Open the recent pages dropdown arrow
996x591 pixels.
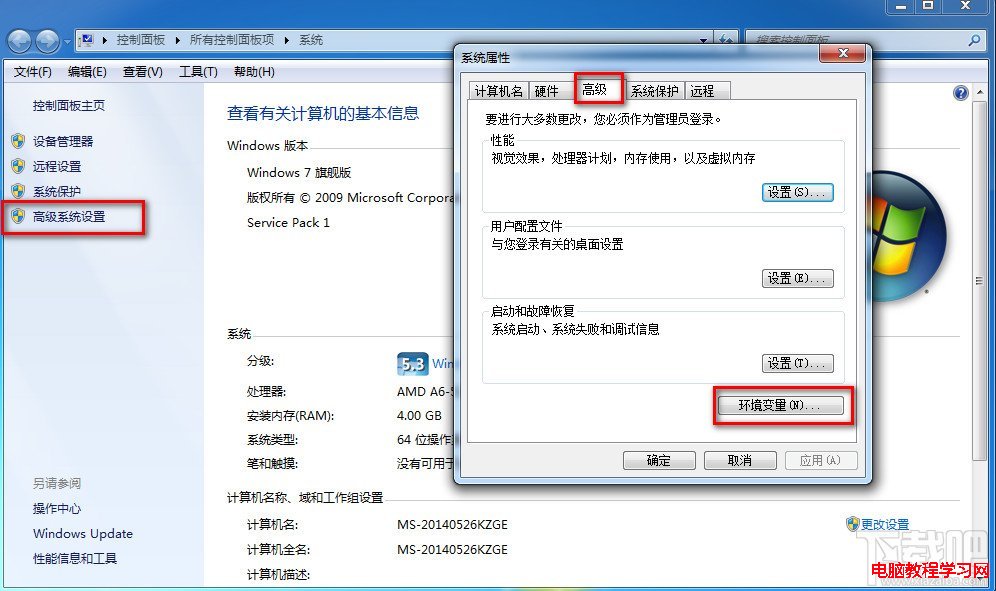tap(67, 43)
